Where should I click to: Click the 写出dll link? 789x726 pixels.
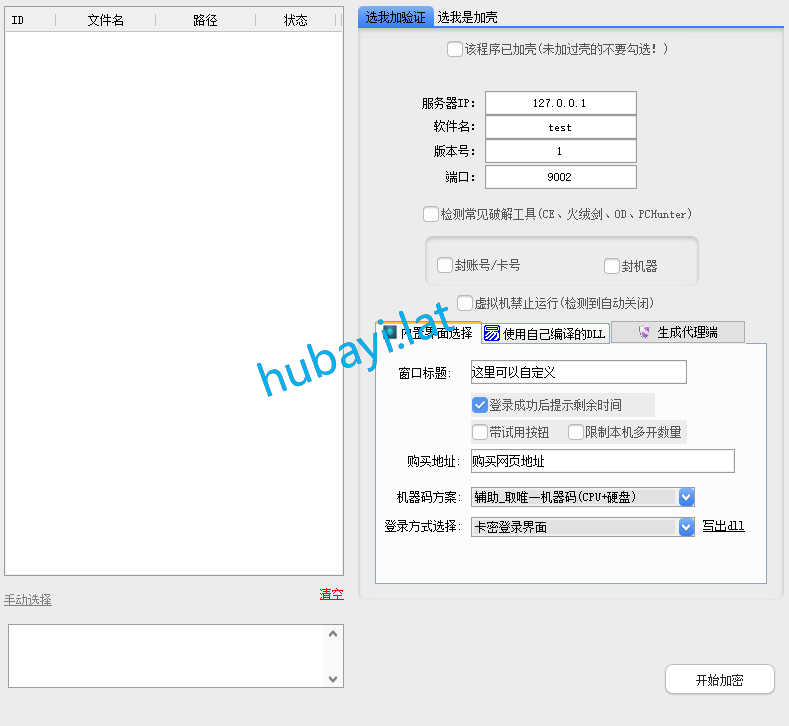(723, 526)
